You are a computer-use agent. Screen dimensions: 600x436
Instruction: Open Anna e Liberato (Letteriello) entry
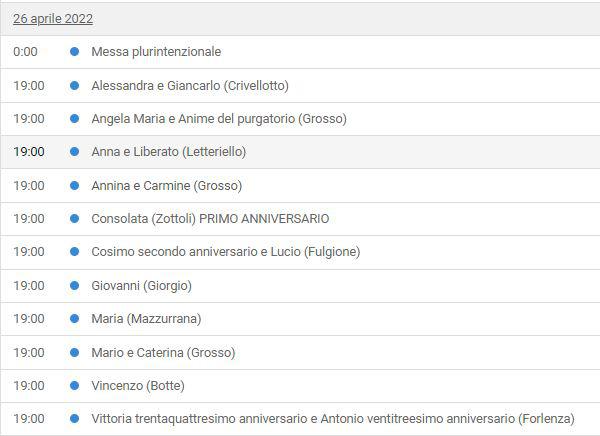click(x=169, y=152)
